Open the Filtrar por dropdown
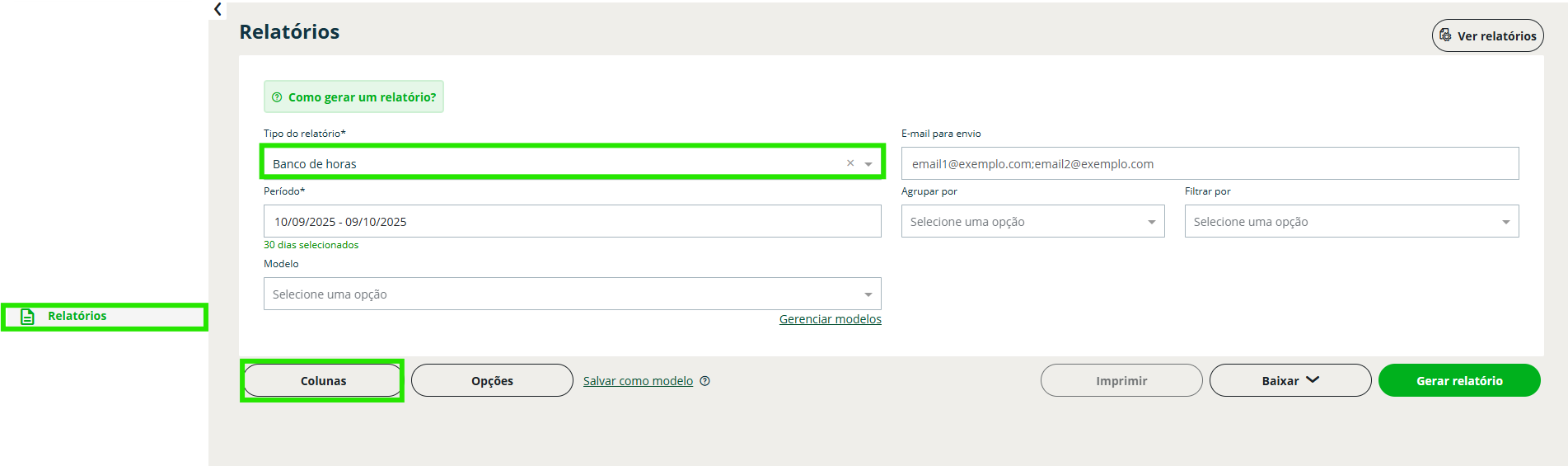The height and width of the screenshot is (466, 1568). (x=1351, y=222)
